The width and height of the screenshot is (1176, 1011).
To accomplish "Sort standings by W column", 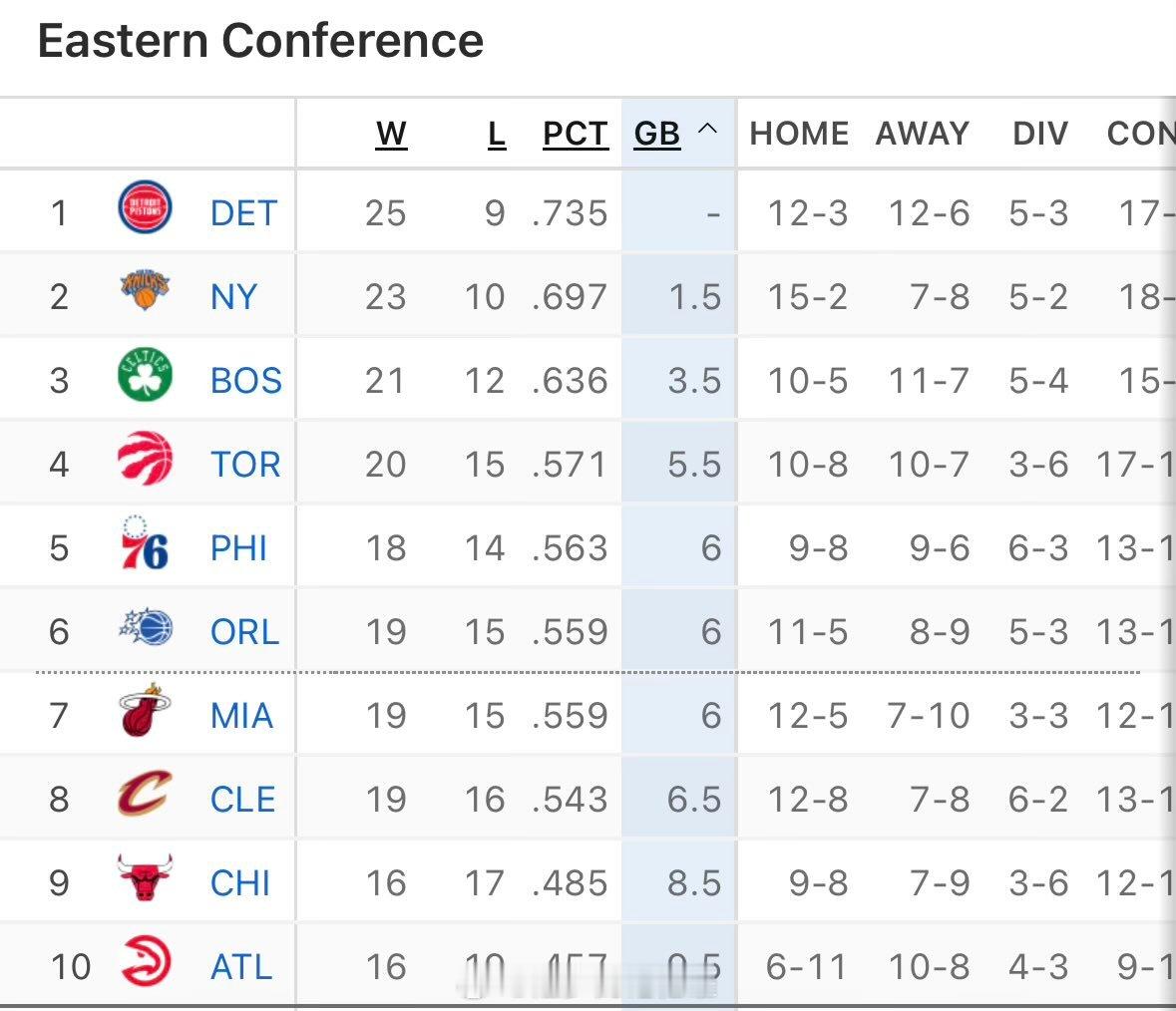I will [x=391, y=134].
